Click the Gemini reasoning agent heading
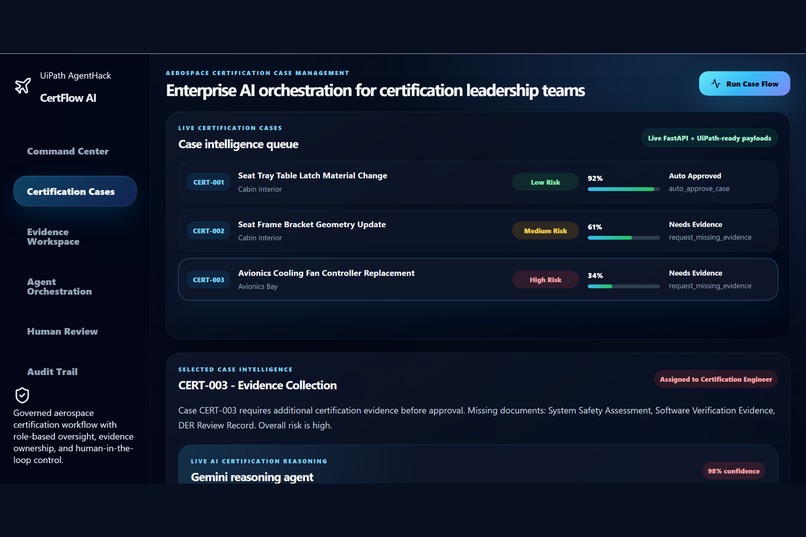 click(x=252, y=477)
